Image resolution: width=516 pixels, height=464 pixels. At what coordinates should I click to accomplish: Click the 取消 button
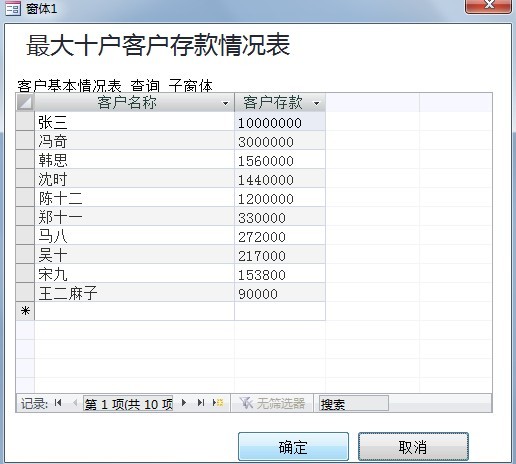tap(413, 447)
